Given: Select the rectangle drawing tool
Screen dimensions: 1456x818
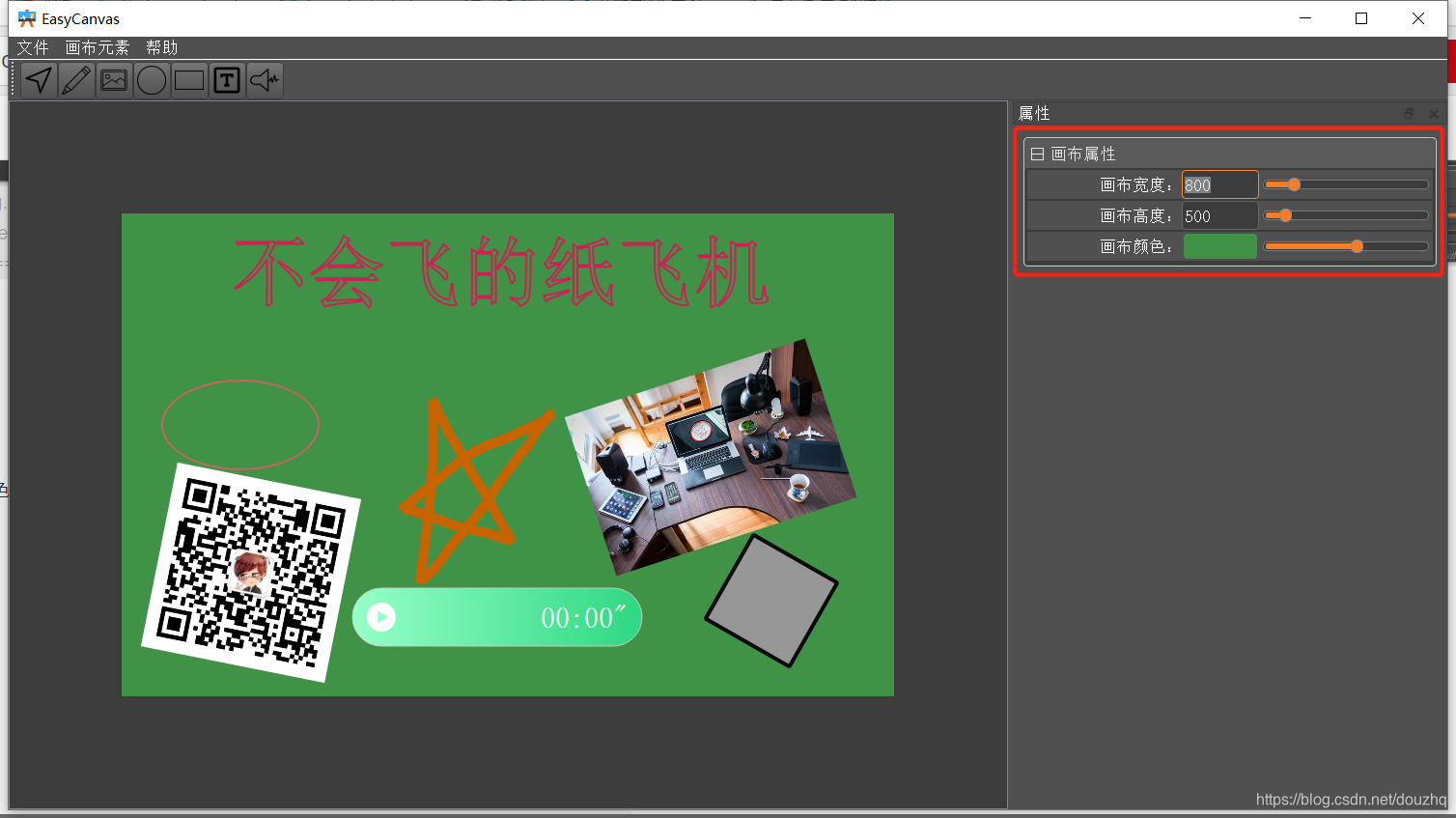Looking at the screenshot, I should [188, 80].
